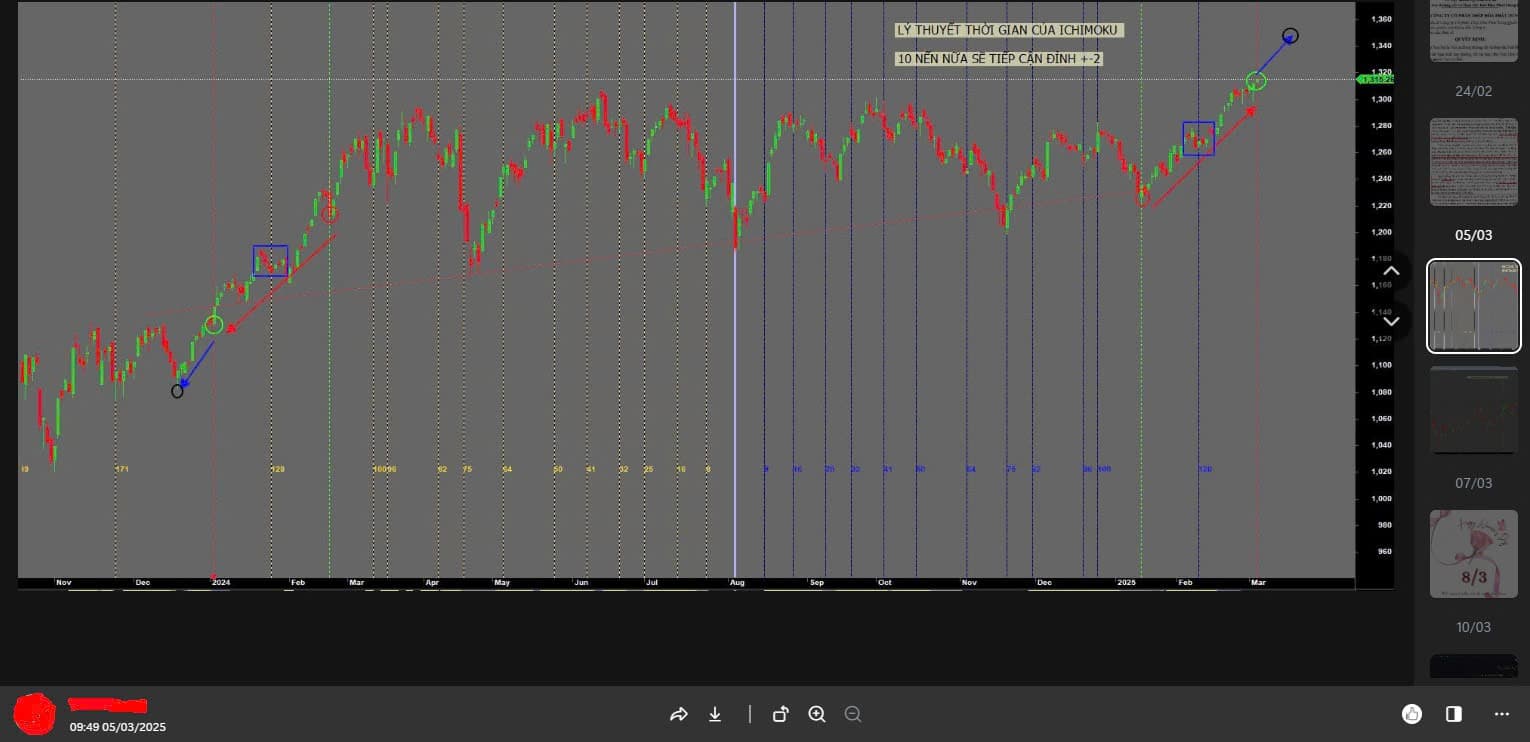
Task: Click the 960 price axis label
Action: tap(1384, 551)
